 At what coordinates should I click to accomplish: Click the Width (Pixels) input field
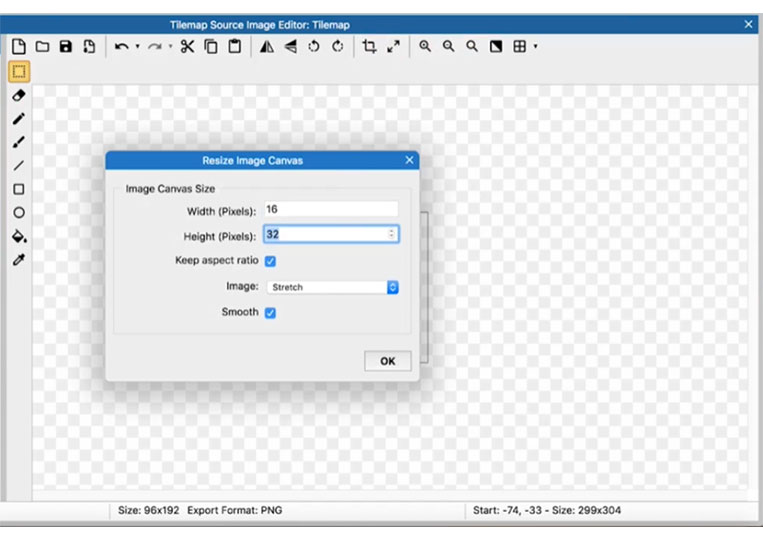point(331,209)
